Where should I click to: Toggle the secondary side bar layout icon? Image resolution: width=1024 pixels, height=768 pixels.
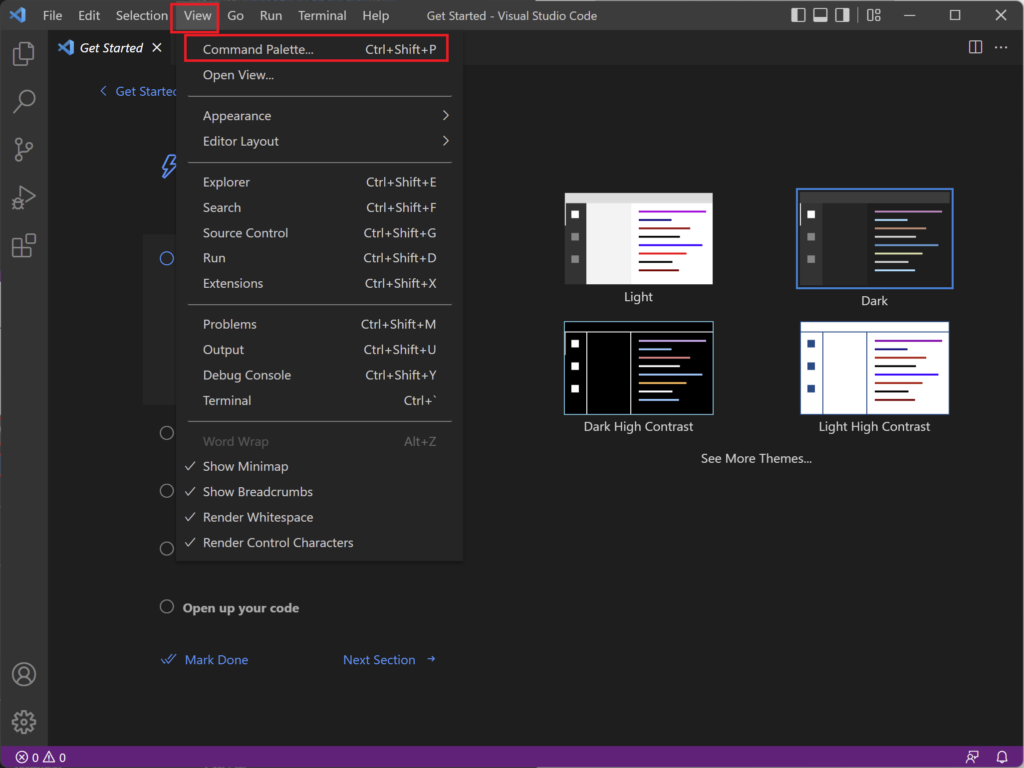[842, 15]
